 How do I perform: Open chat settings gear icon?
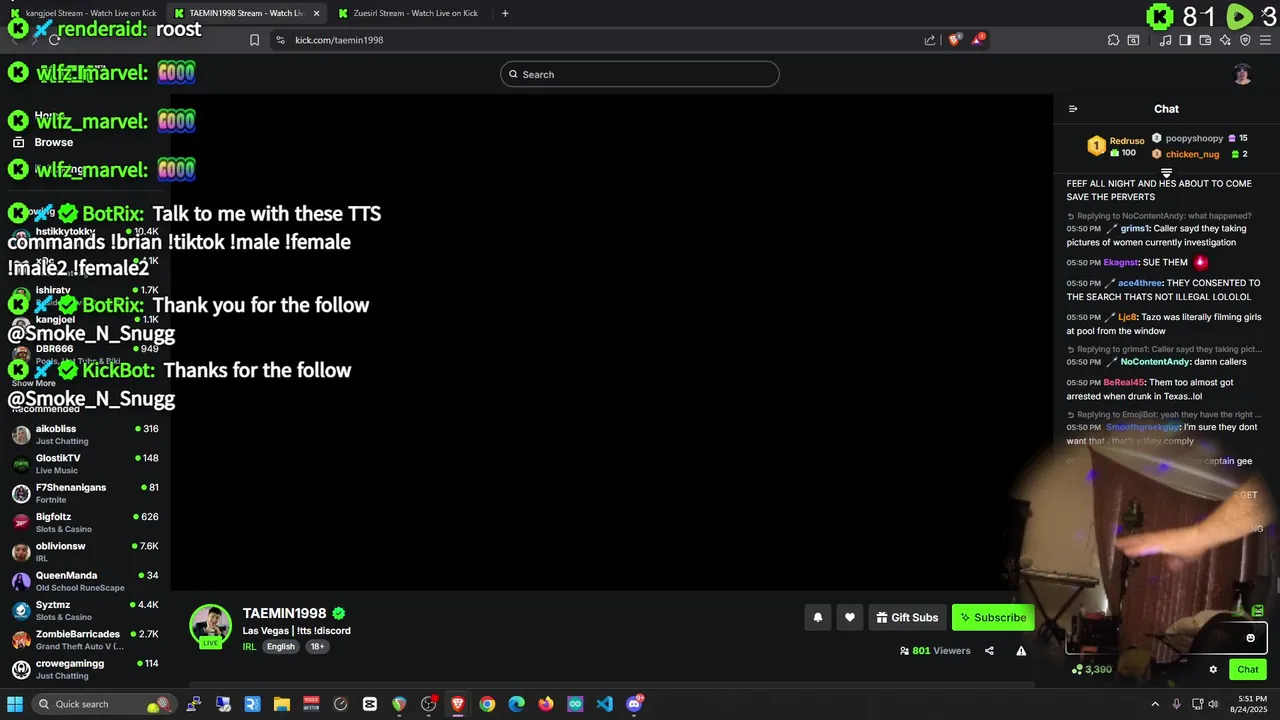point(1213,670)
